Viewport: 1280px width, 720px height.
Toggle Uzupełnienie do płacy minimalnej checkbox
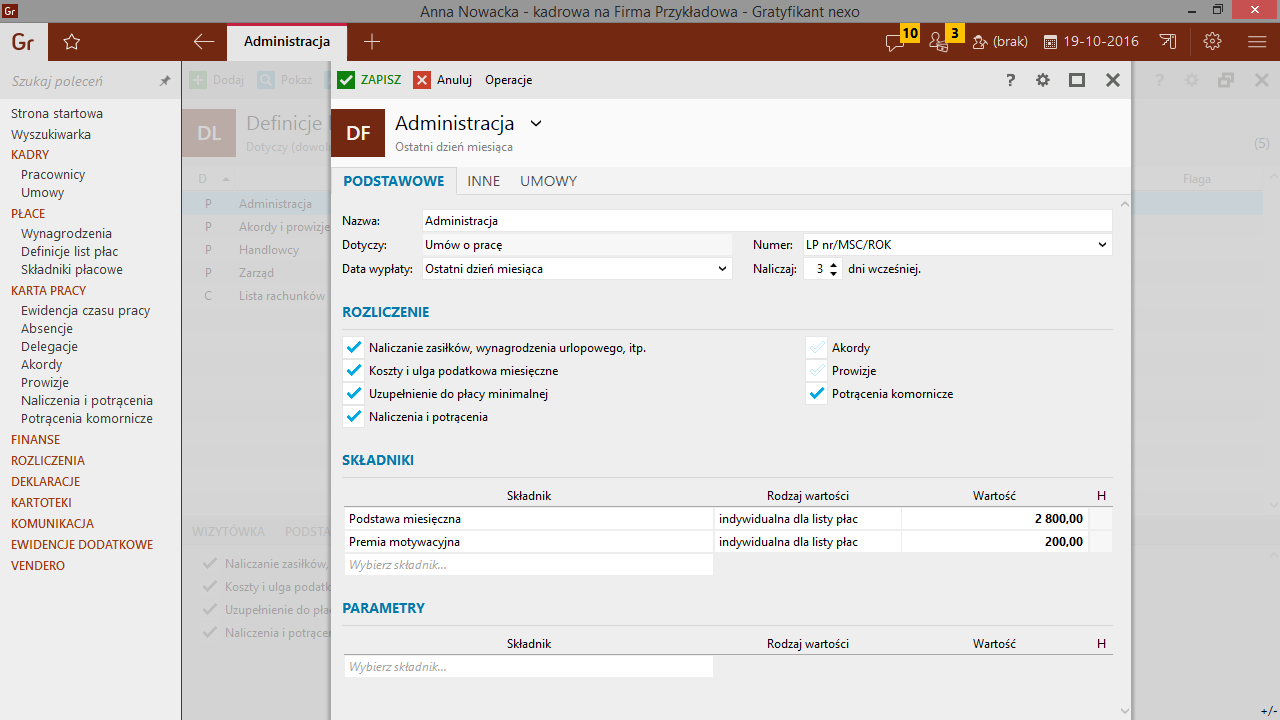(x=353, y=394)
